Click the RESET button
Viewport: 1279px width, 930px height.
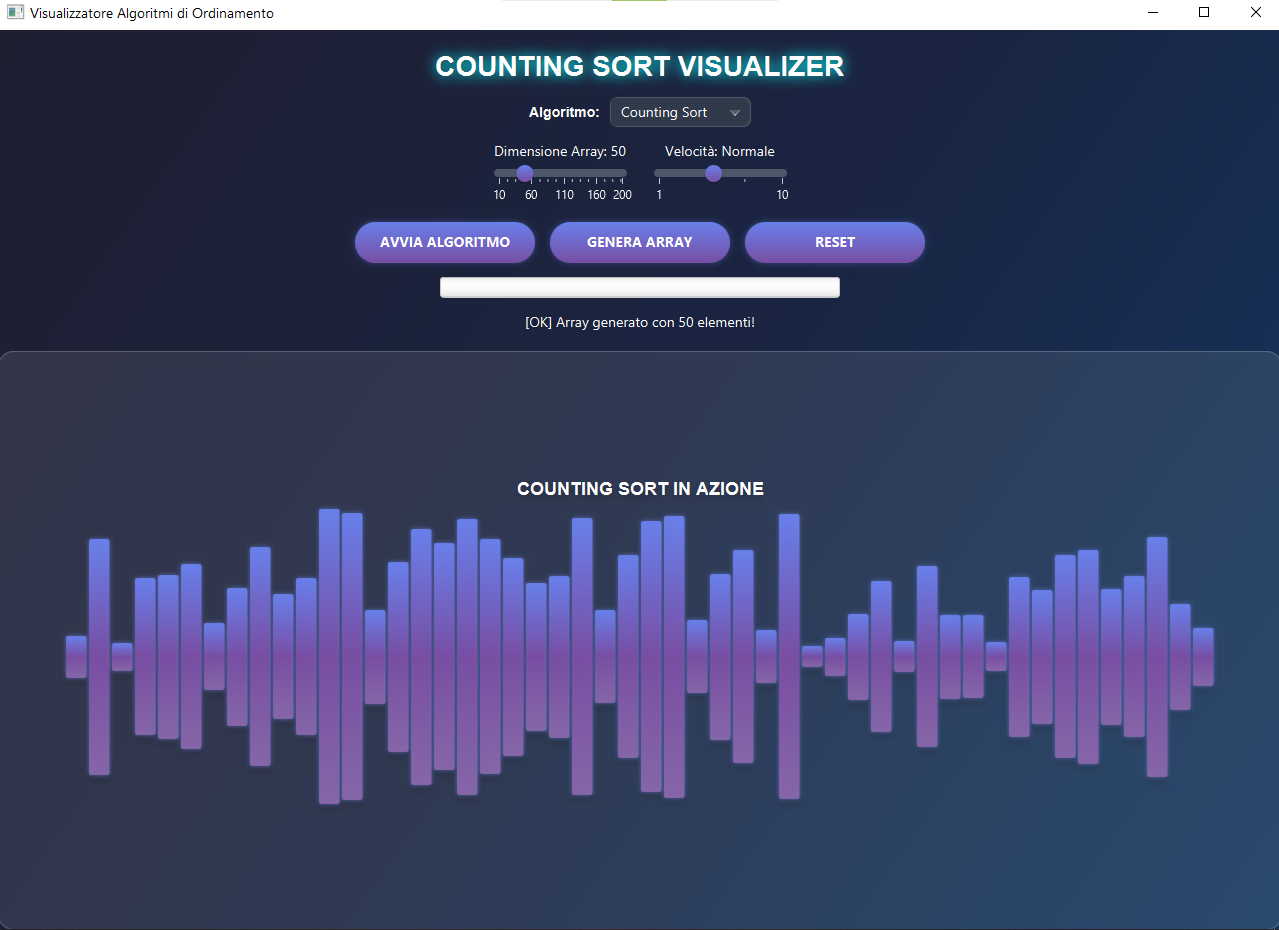tap(835, 242)
